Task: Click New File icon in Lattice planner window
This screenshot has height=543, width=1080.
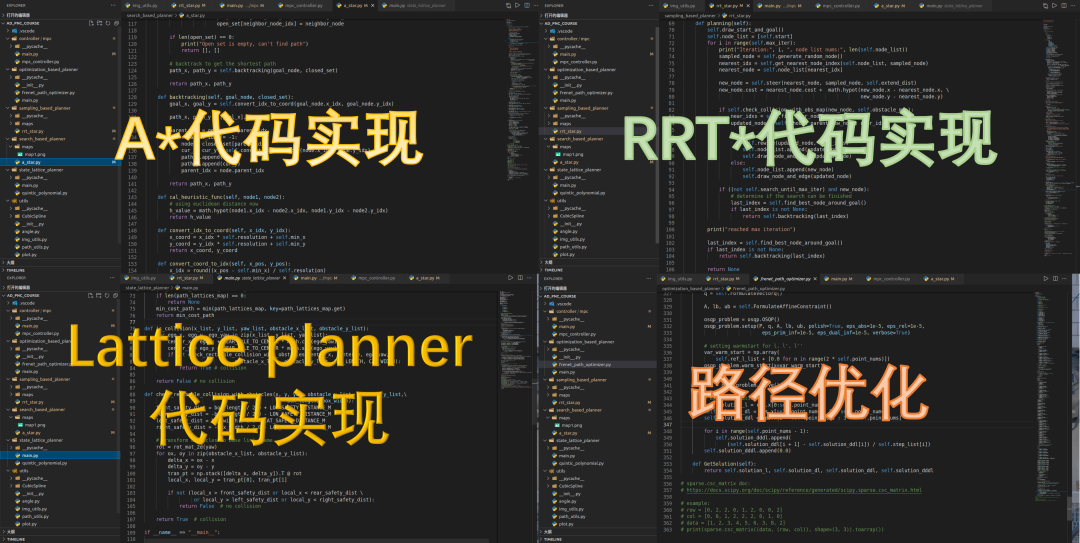Action: coord(90,296)
